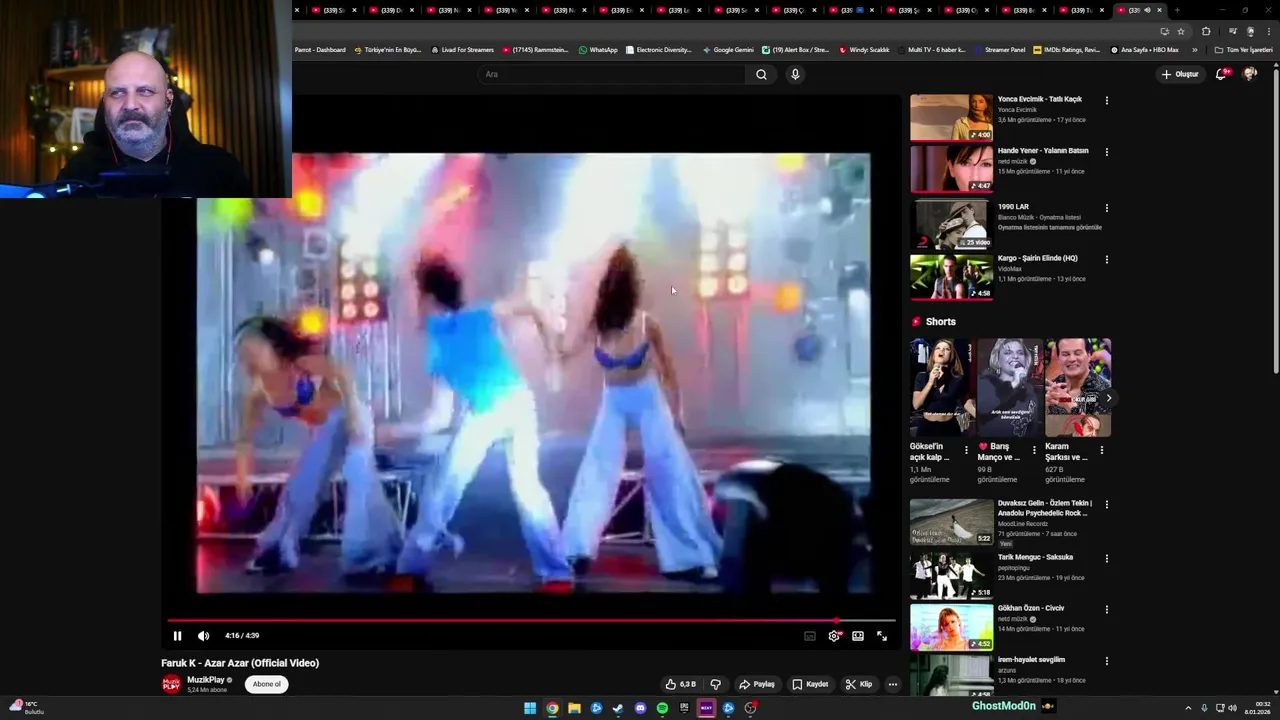This screenshot has height=720, width=1280.
Task: Pause the video with the pause button
Action: click(x=177, y=636)
